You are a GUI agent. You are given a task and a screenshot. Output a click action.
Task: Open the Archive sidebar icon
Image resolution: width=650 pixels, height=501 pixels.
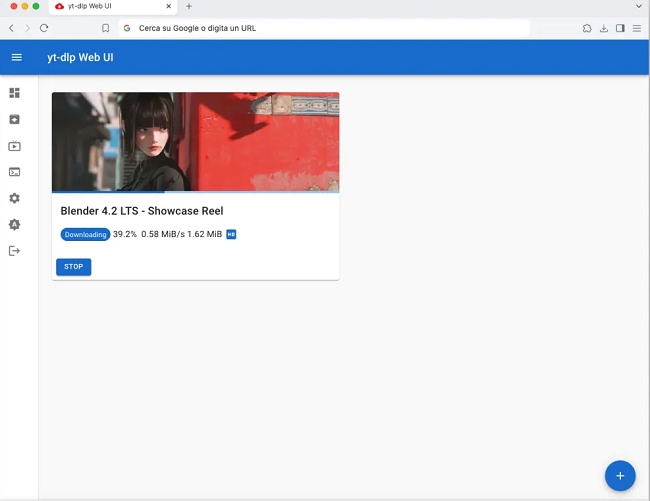[x=14, y=119]
